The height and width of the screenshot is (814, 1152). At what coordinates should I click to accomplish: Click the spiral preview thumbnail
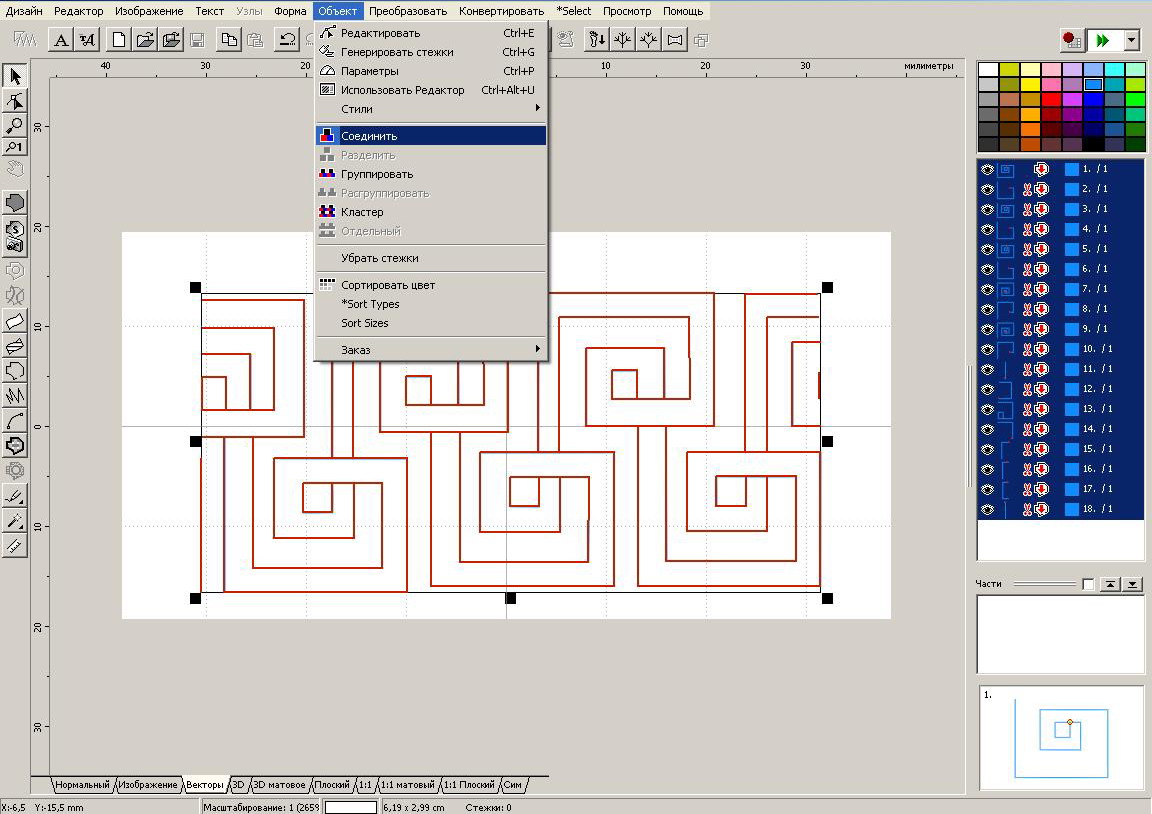point(1060,735)
